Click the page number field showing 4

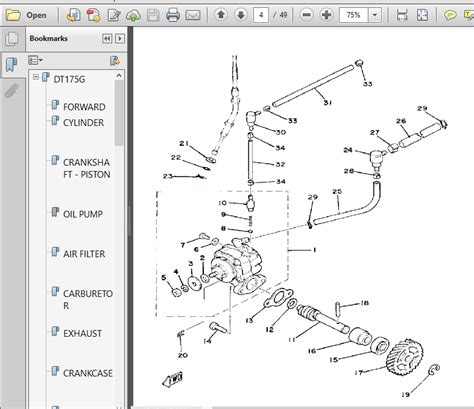(x=261, y=15)
